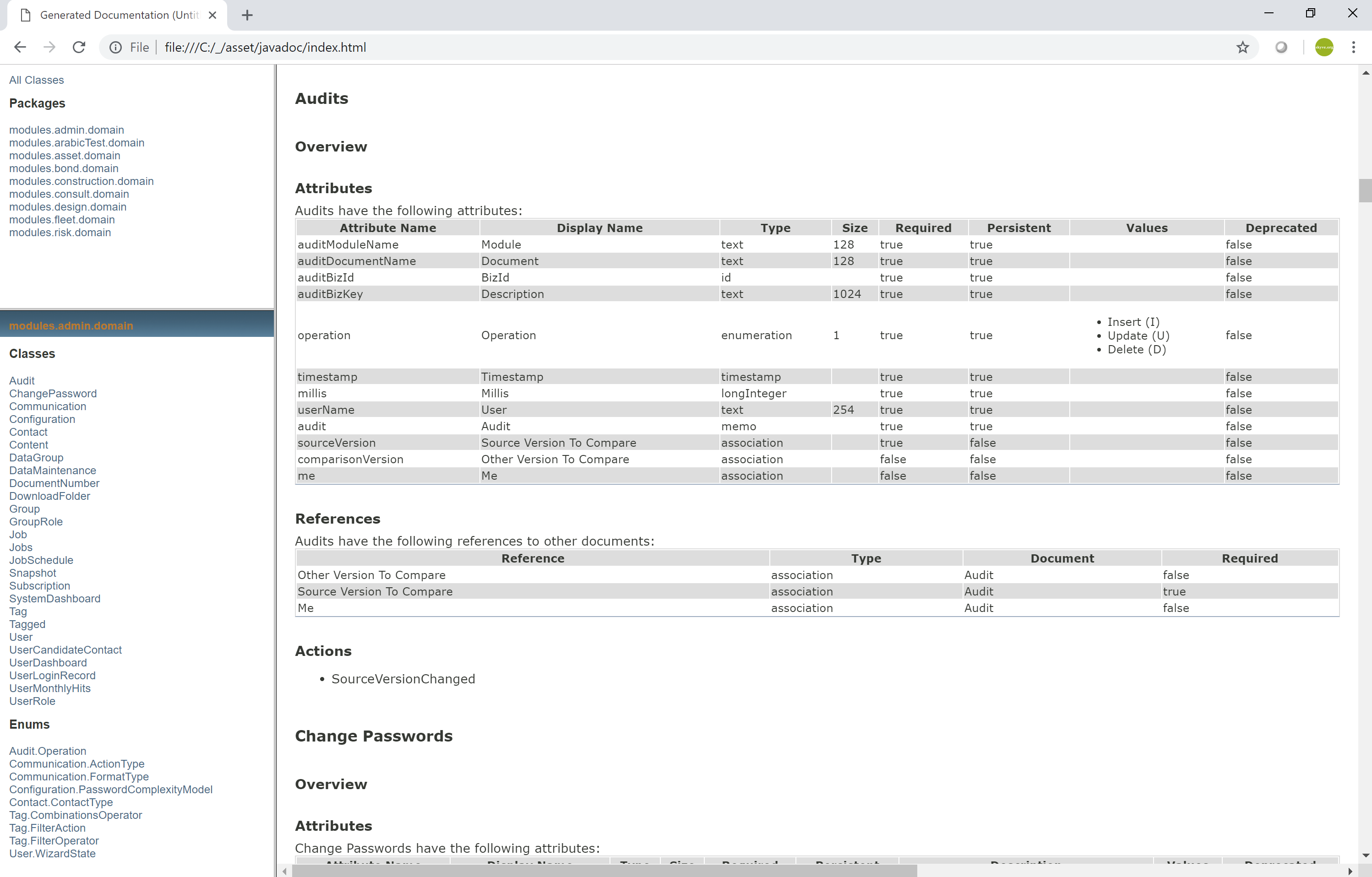This screenshot has height=877, width=1372.
Task: Open the ChangePassword class
Action: (53, 394)
